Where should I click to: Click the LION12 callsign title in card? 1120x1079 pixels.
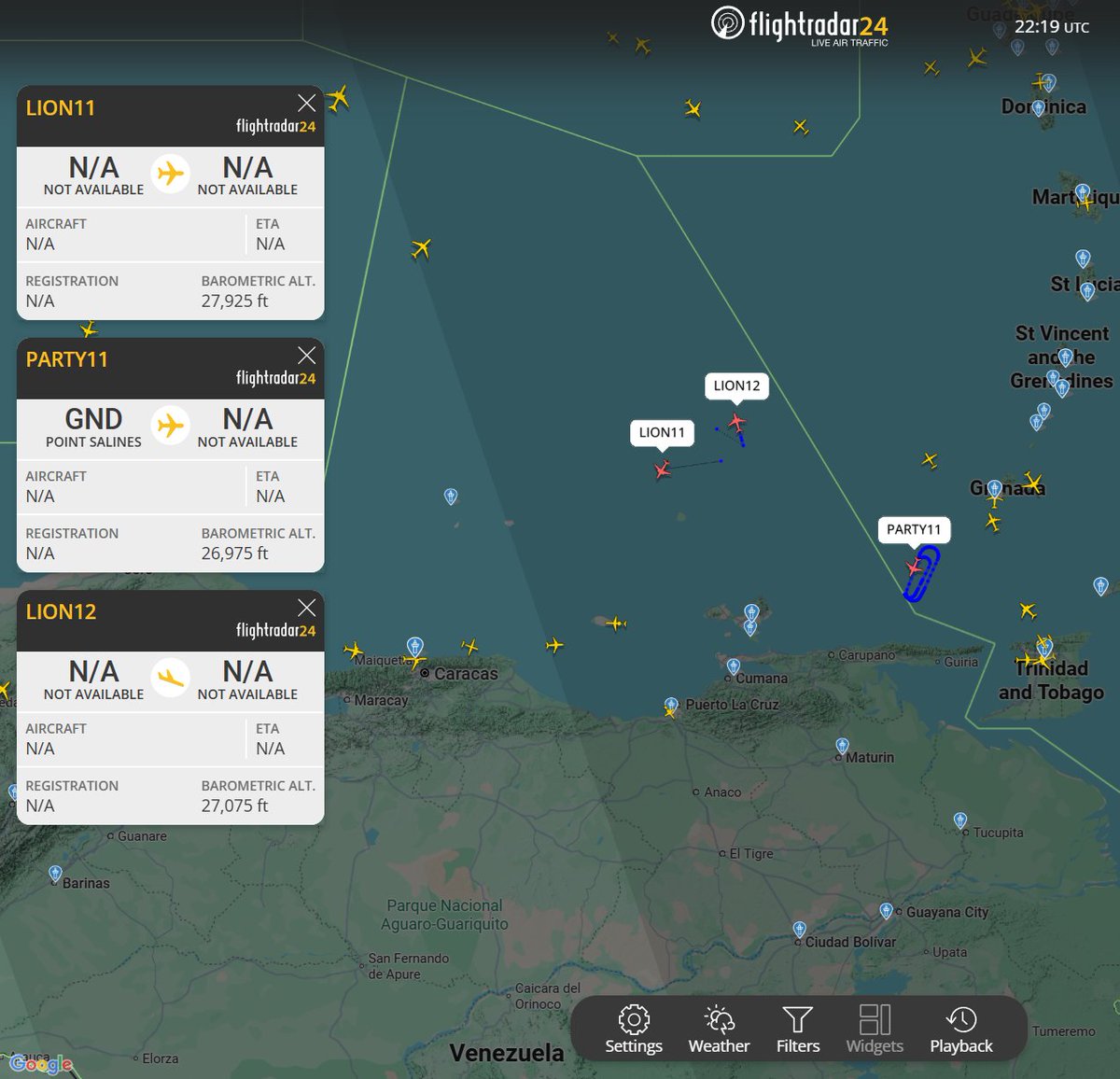tap(61, 612)
